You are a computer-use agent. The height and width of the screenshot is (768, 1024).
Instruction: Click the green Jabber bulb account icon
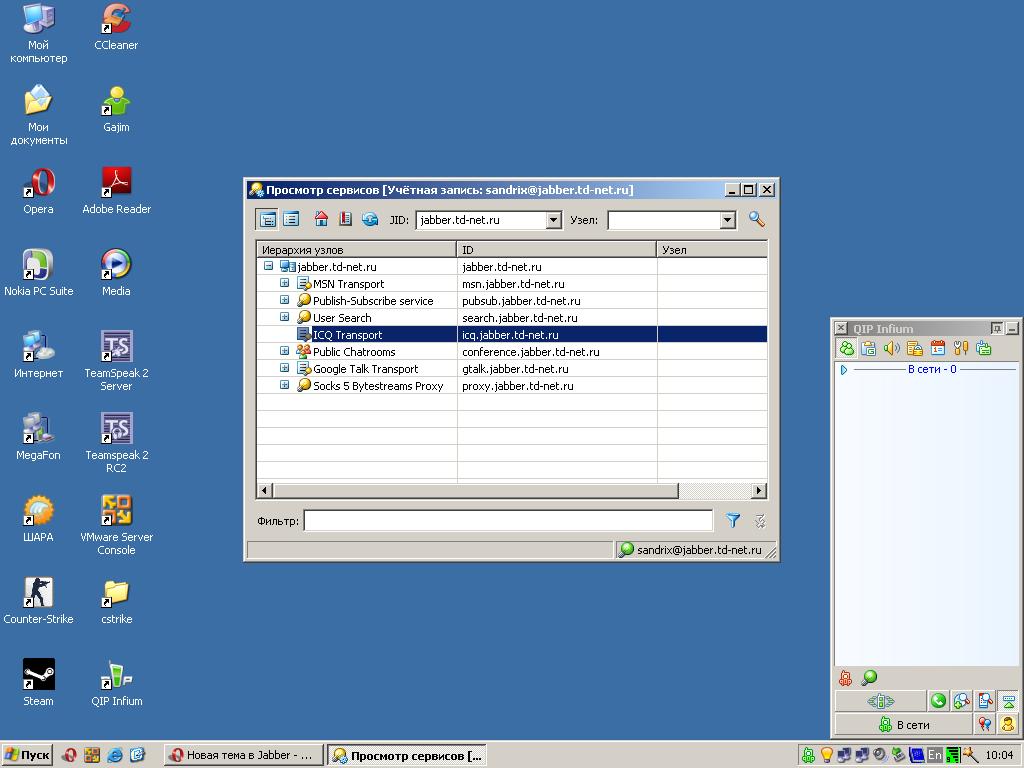(x=869, y=678)
